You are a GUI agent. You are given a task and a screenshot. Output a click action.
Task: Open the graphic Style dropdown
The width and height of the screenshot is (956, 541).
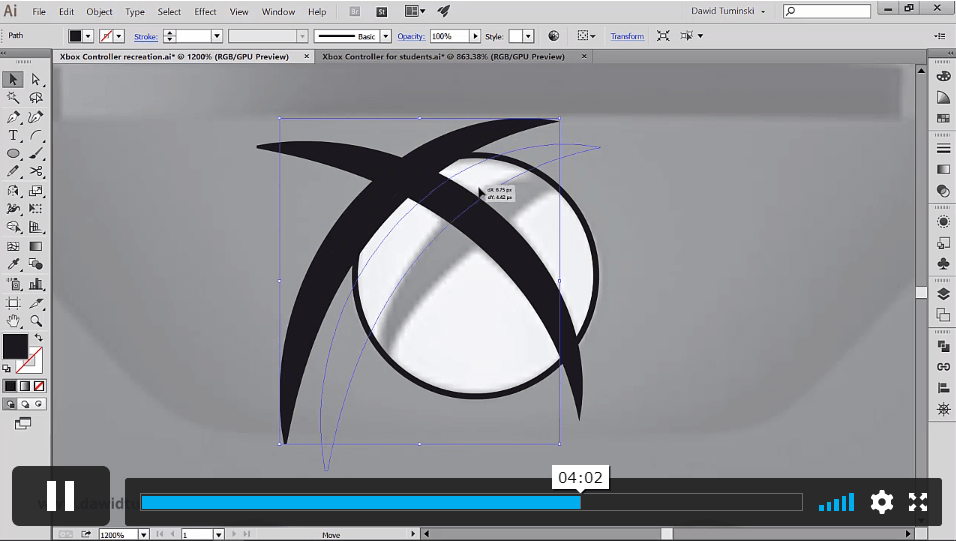tap(529, 37)
